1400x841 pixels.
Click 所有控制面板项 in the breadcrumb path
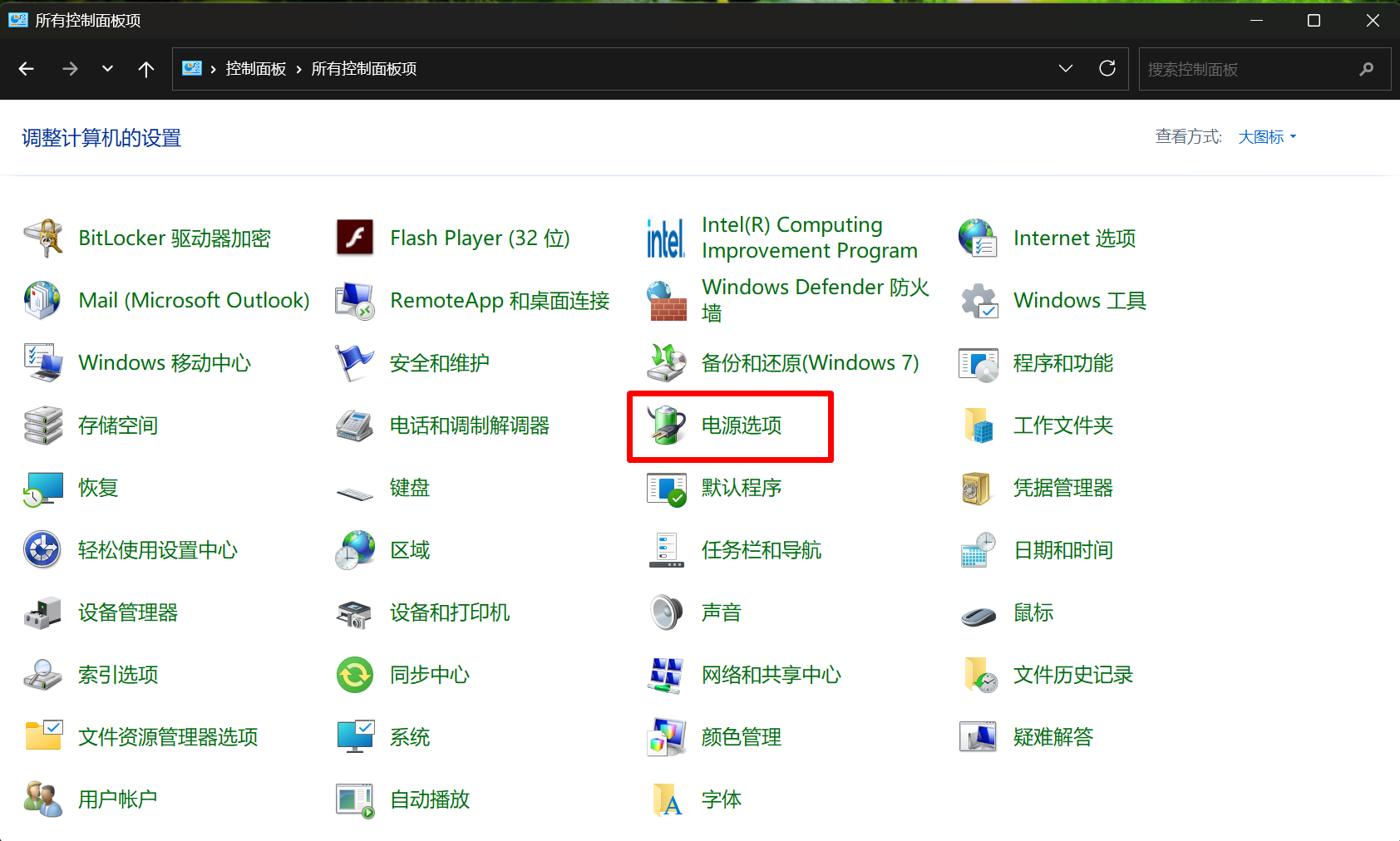364,69
